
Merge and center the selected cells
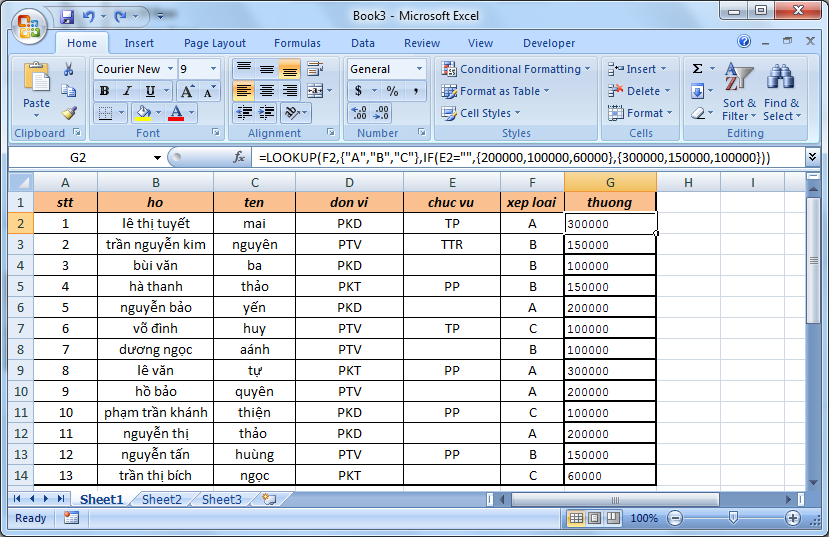tap(315, 91)
